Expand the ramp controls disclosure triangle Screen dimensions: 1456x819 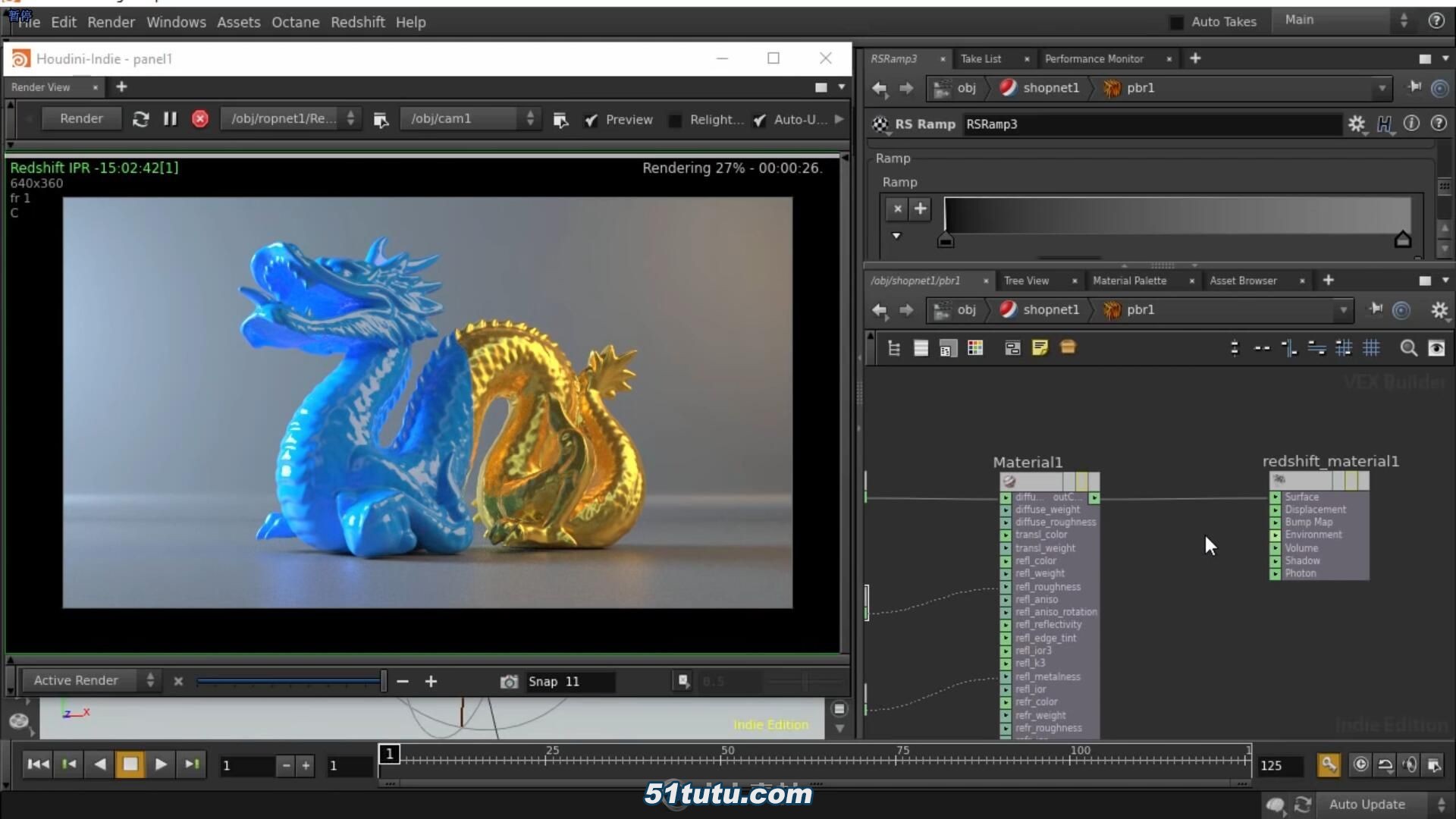[896, 236]
